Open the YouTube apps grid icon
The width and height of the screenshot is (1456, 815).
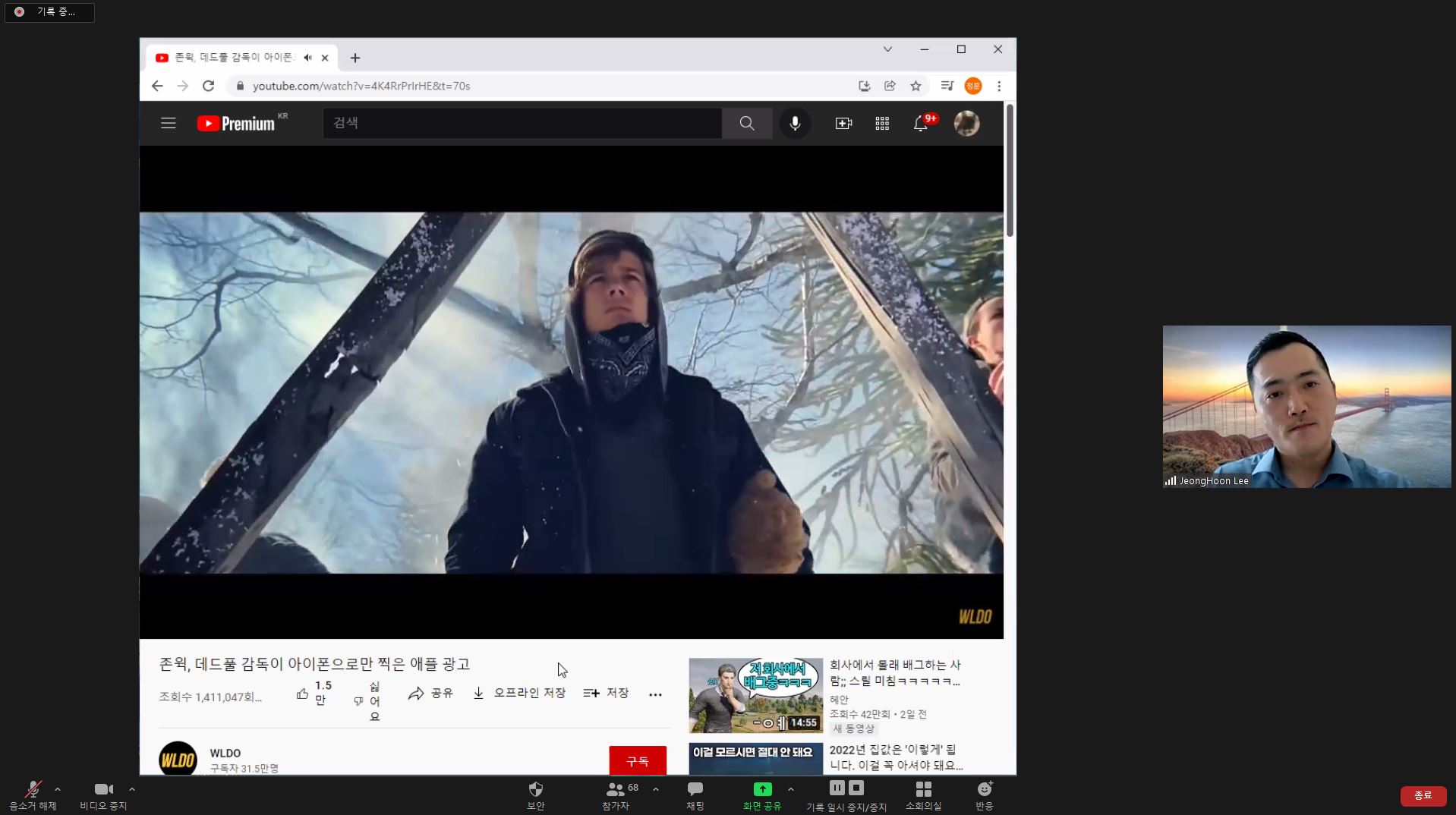881,123
